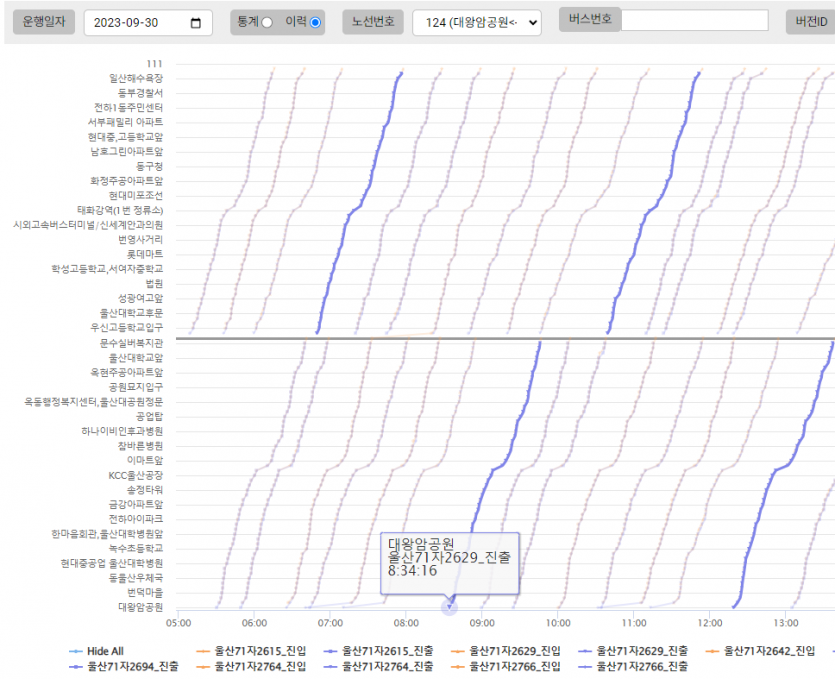Image resolution: width=835 pixels, height=679 pixels.
Task: Click the 노선번호 label button
Action: click(373, 22)
